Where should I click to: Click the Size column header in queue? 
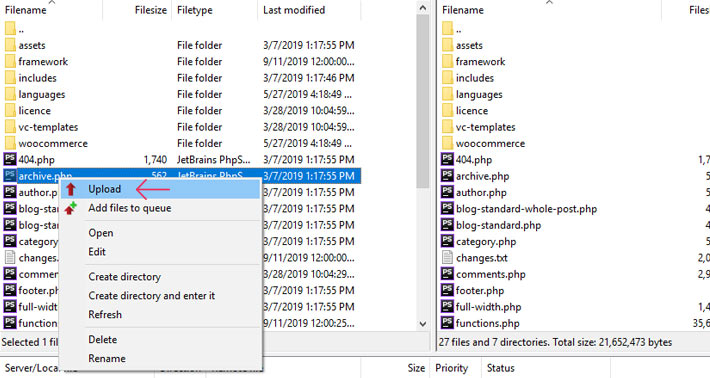(416, 368)
